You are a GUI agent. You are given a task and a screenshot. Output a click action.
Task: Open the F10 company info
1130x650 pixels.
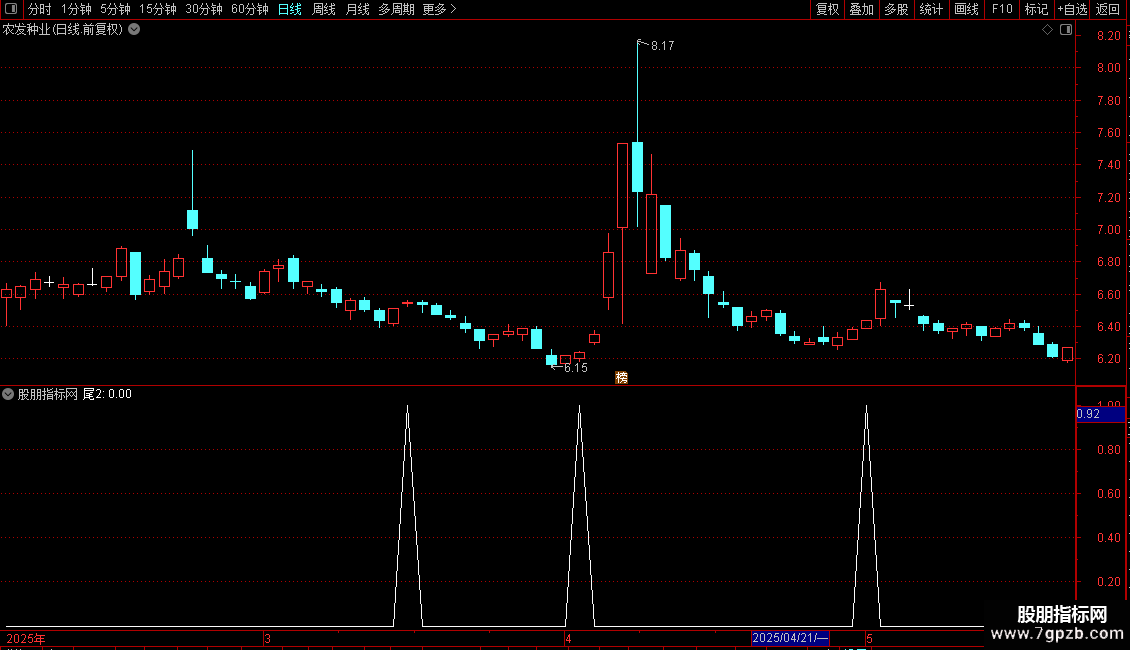(x=1002, y=9)
